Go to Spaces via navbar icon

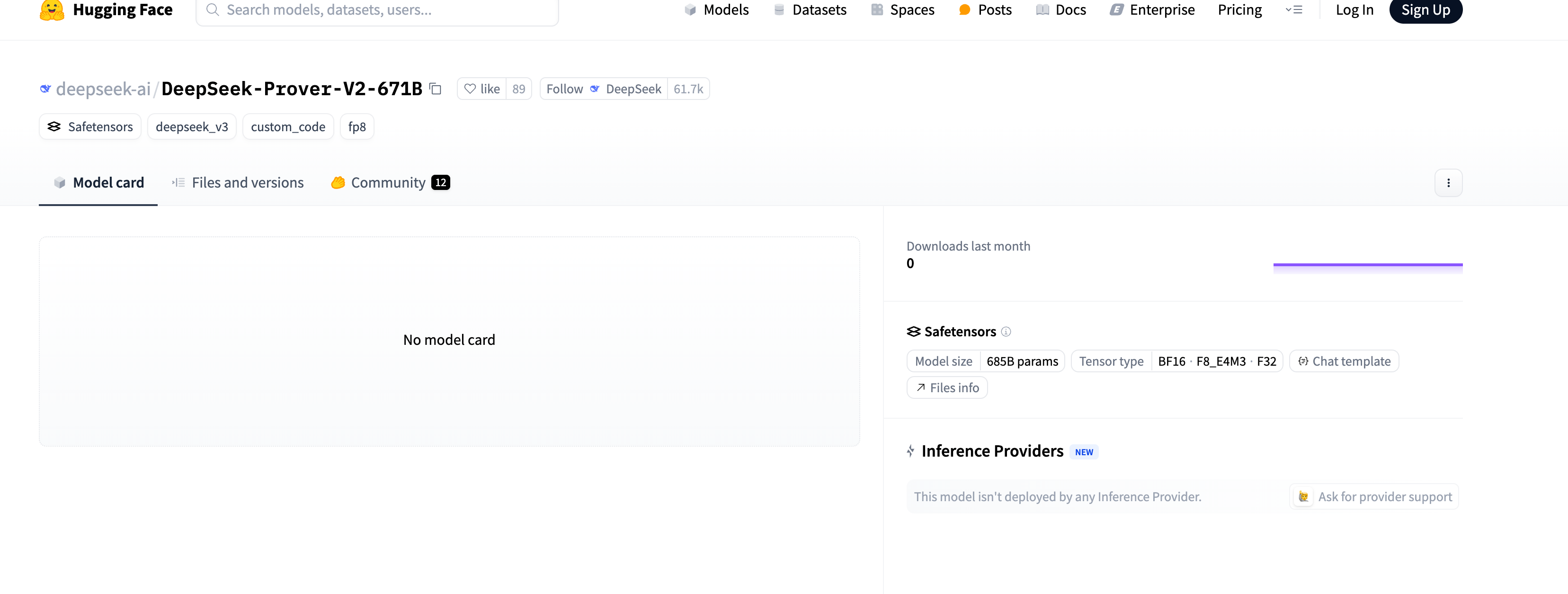click(876, 10)
